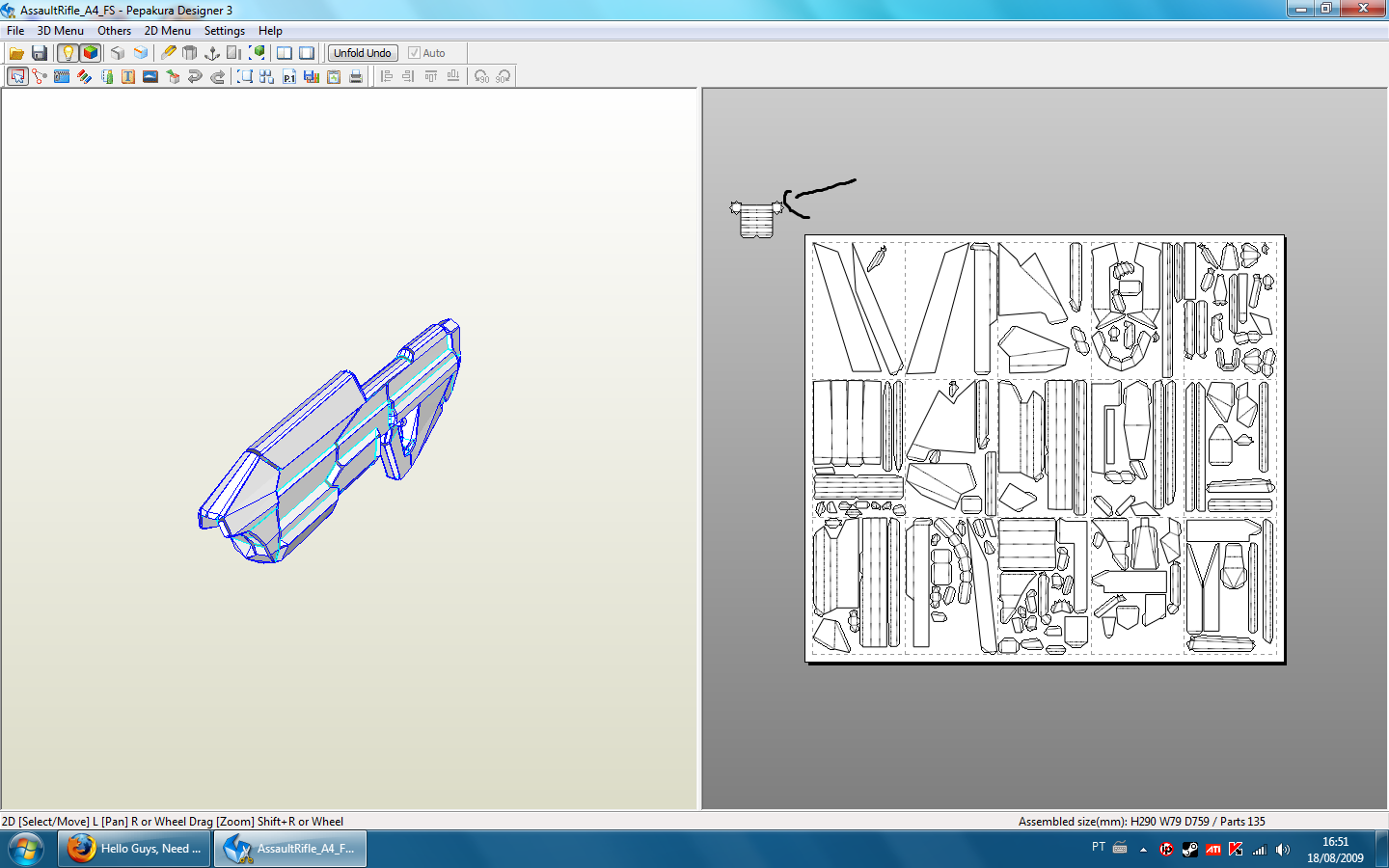Open the Settings menu

[225, 31]
